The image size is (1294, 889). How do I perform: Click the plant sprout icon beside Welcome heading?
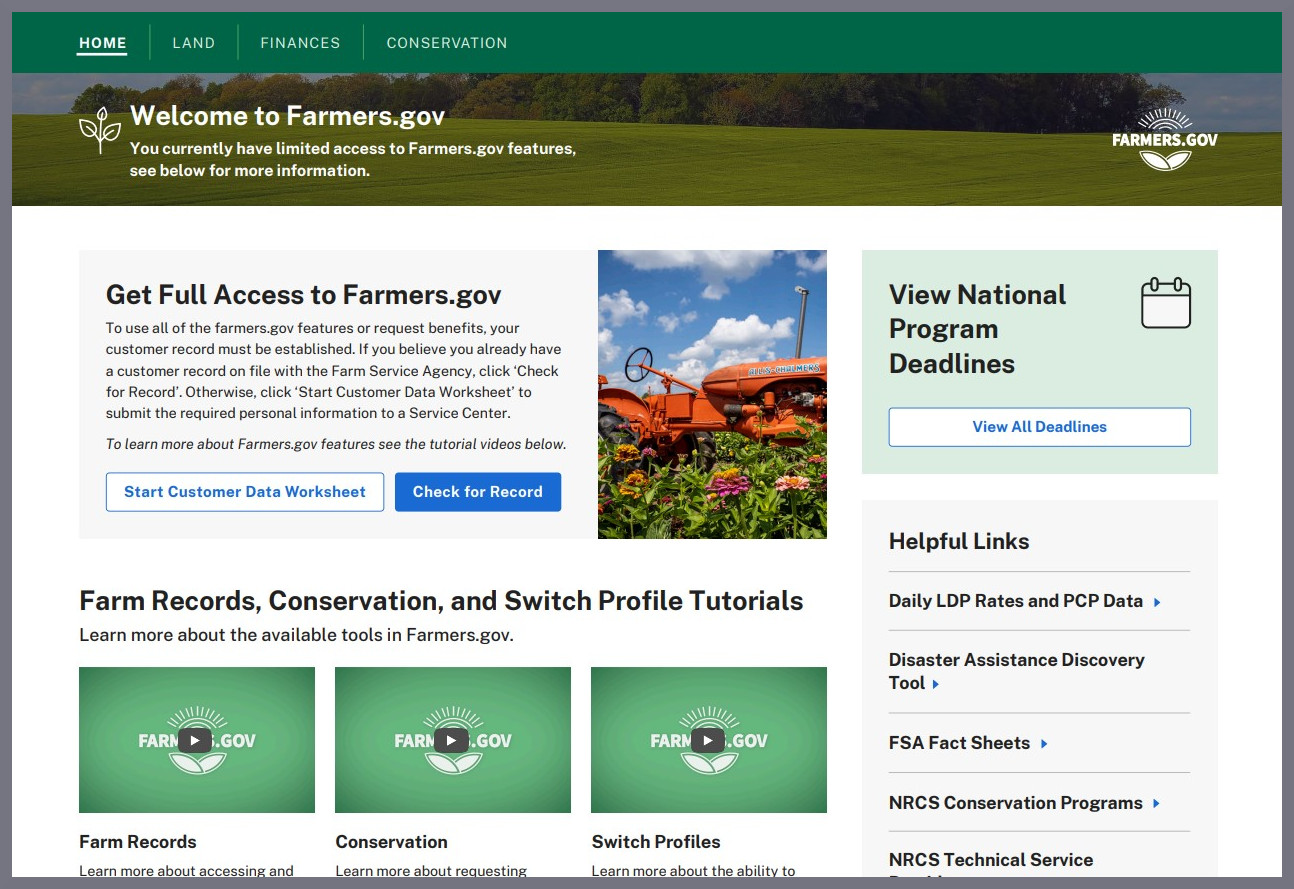point(100,131)
